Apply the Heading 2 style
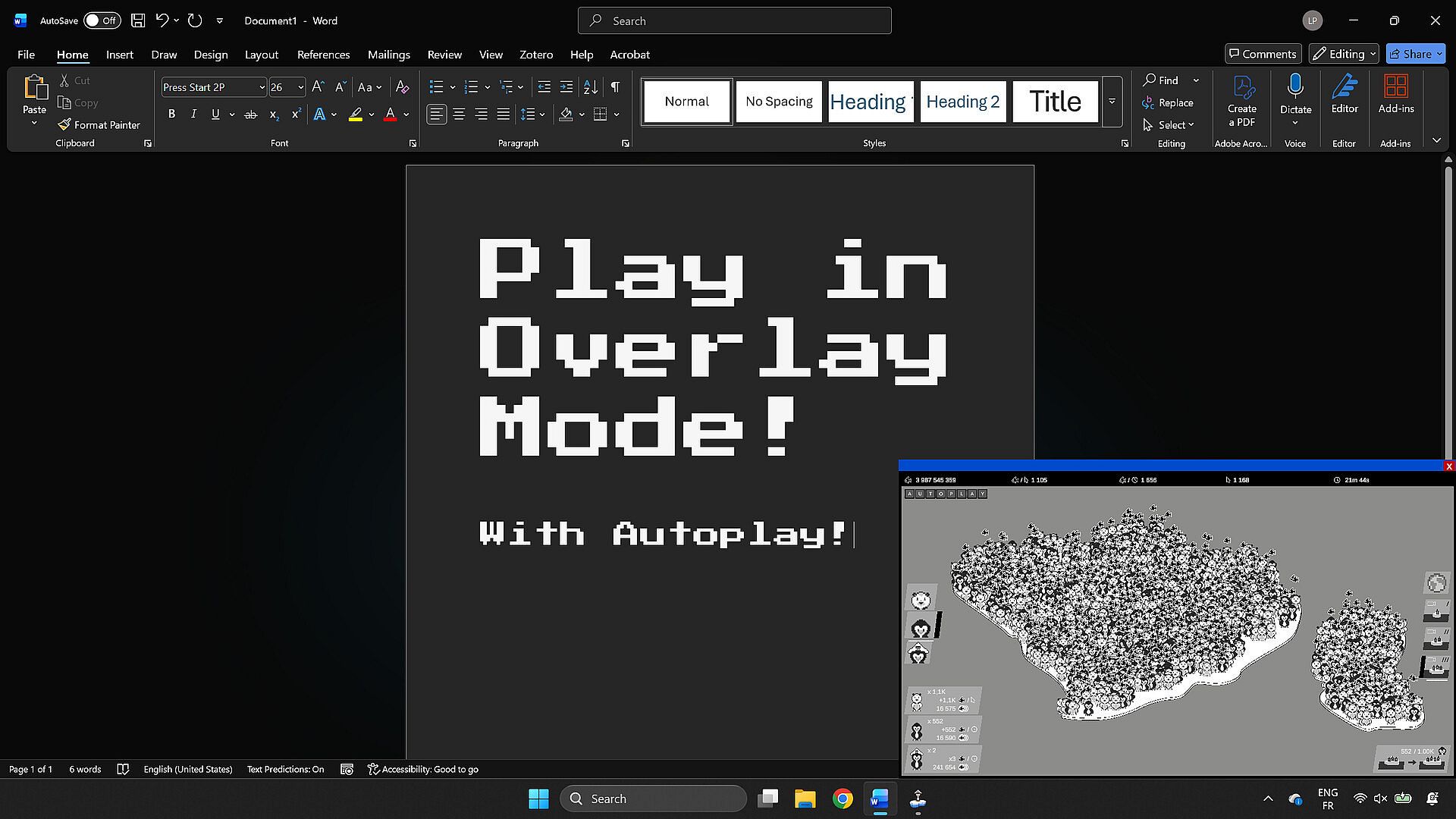 (962, 102)
